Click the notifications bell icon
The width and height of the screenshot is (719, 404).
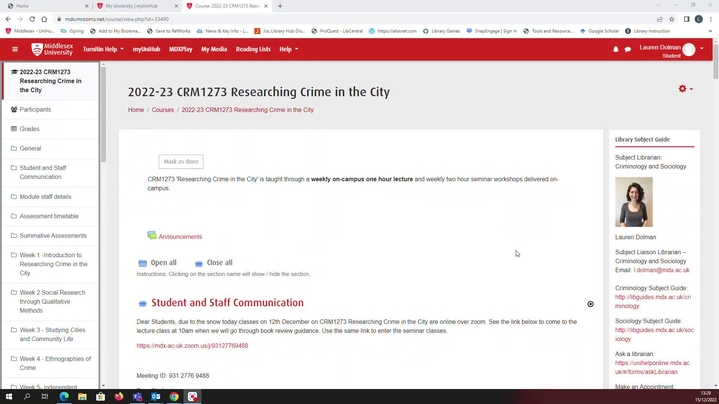[x=615, y=49]
